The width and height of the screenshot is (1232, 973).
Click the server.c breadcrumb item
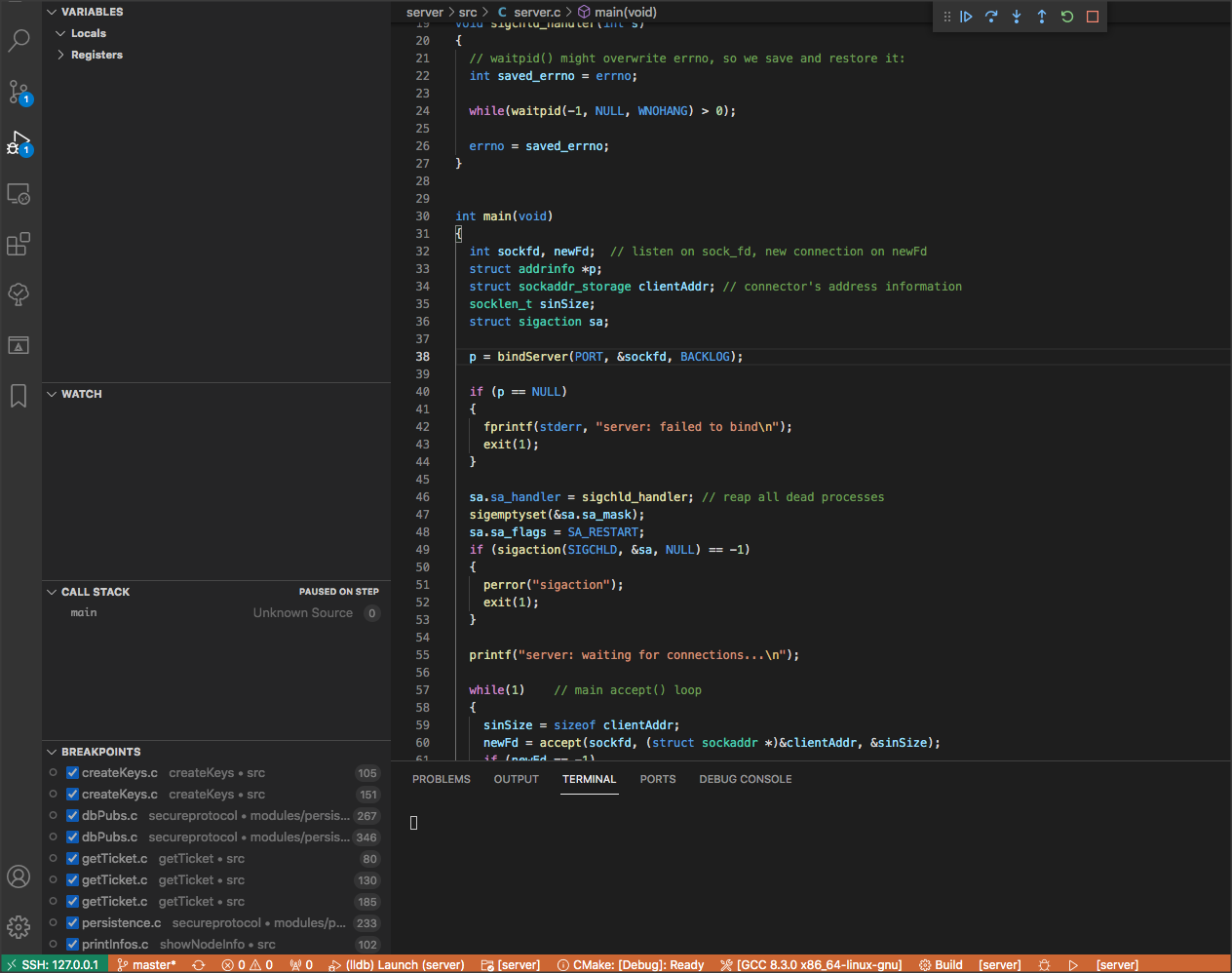[x=529, y=13]
